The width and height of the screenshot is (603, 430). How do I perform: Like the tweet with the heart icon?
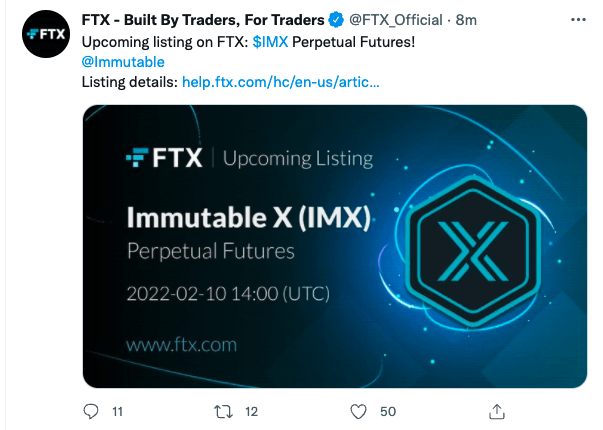(x=358, y=411)
